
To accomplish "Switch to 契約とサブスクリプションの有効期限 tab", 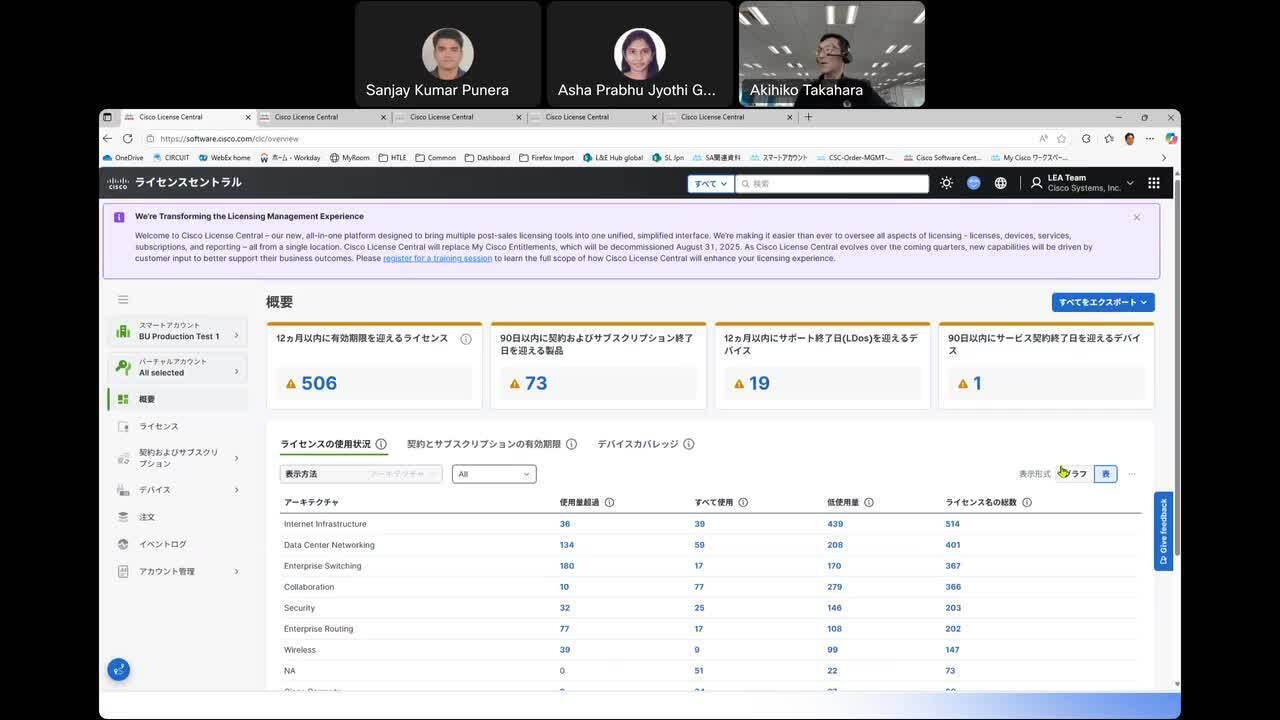I will [483, 444].
